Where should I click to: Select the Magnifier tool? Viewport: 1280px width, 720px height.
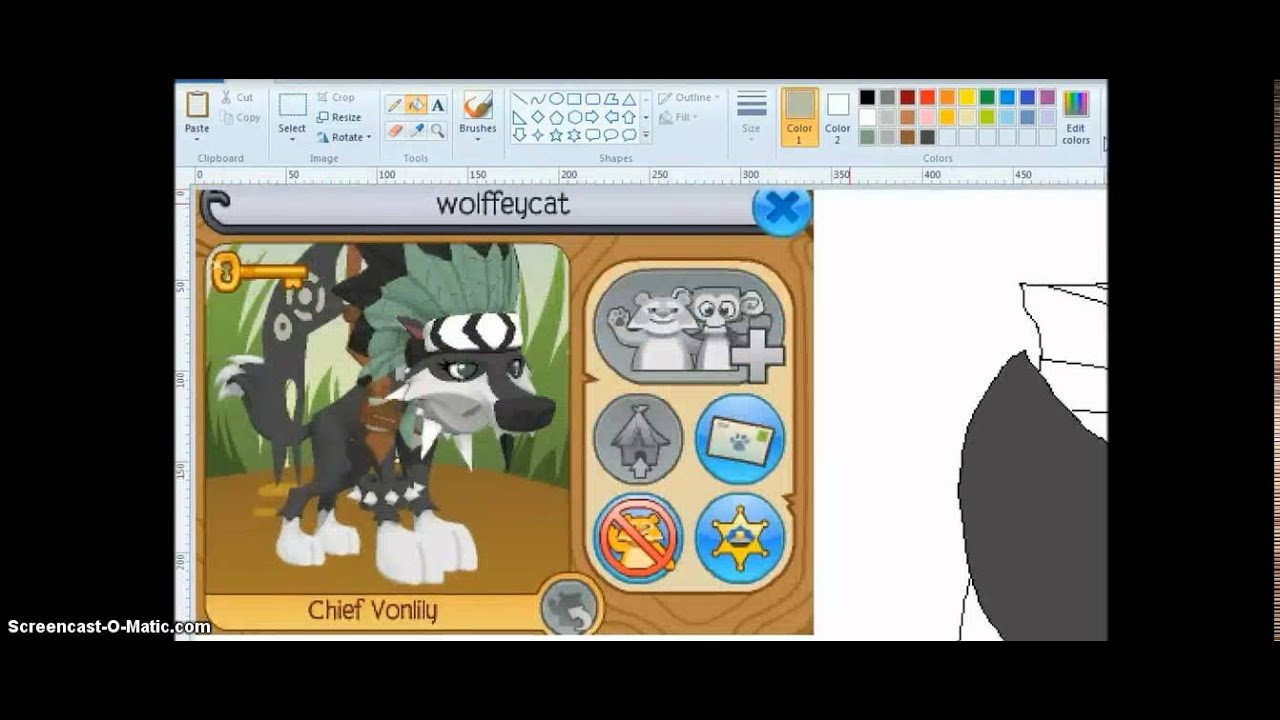(x=437, y=130)
